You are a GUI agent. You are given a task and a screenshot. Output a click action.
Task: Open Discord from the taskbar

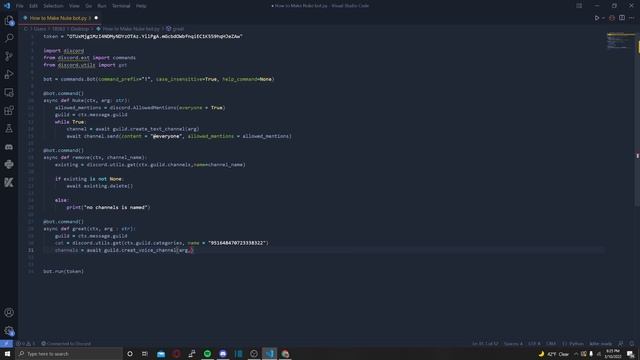tap(223, 354)
